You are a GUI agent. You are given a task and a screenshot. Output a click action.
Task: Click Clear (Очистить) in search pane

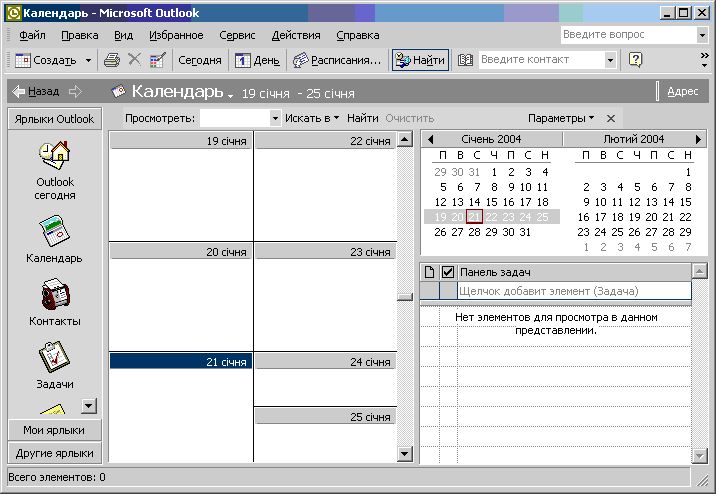point(410,118)
